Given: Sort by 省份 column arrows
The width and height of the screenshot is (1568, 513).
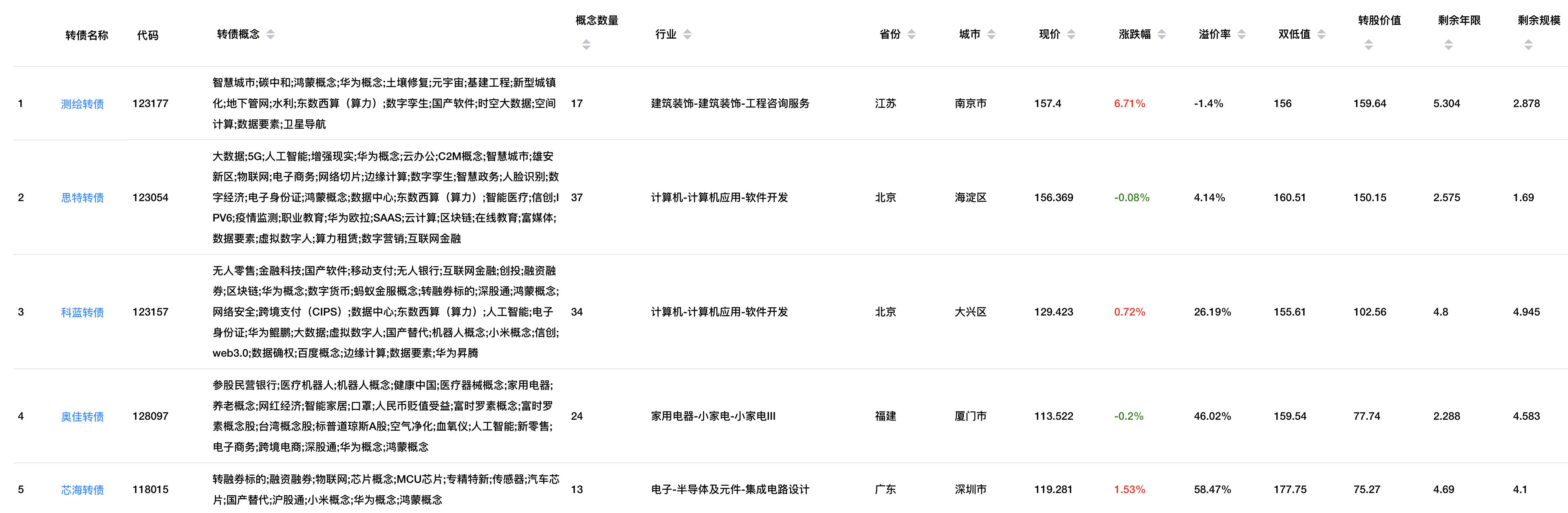Looking at the screenshot, I should pyautogui.click(x=911, y=34).
